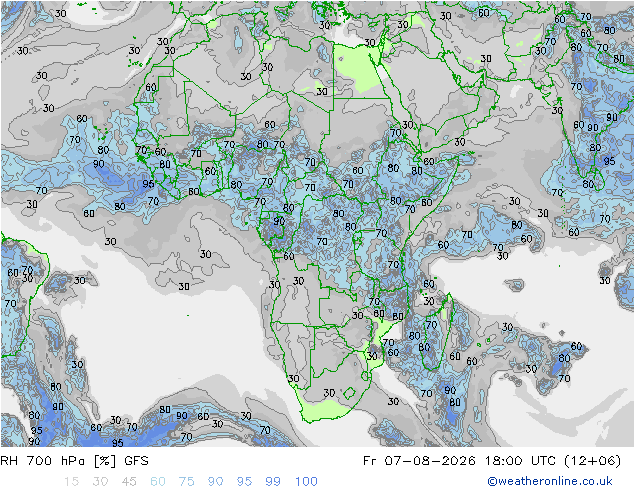Click the legend value 60 in the colour scale

[x=158, y=482]
